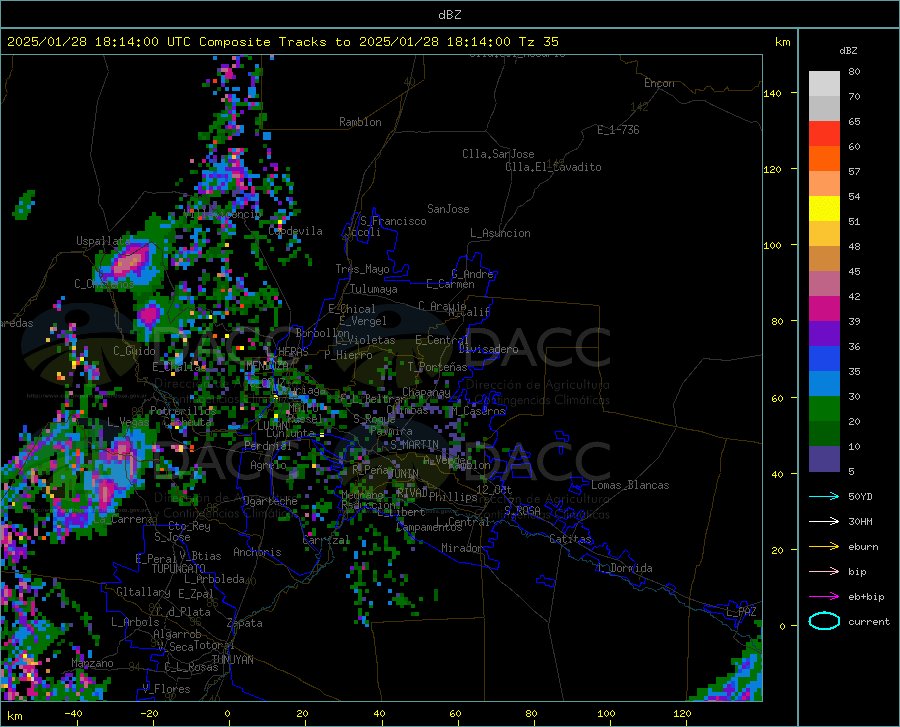
Task: Click the 'Tz 35' threshold text
Action: click(x=538, y=42)
